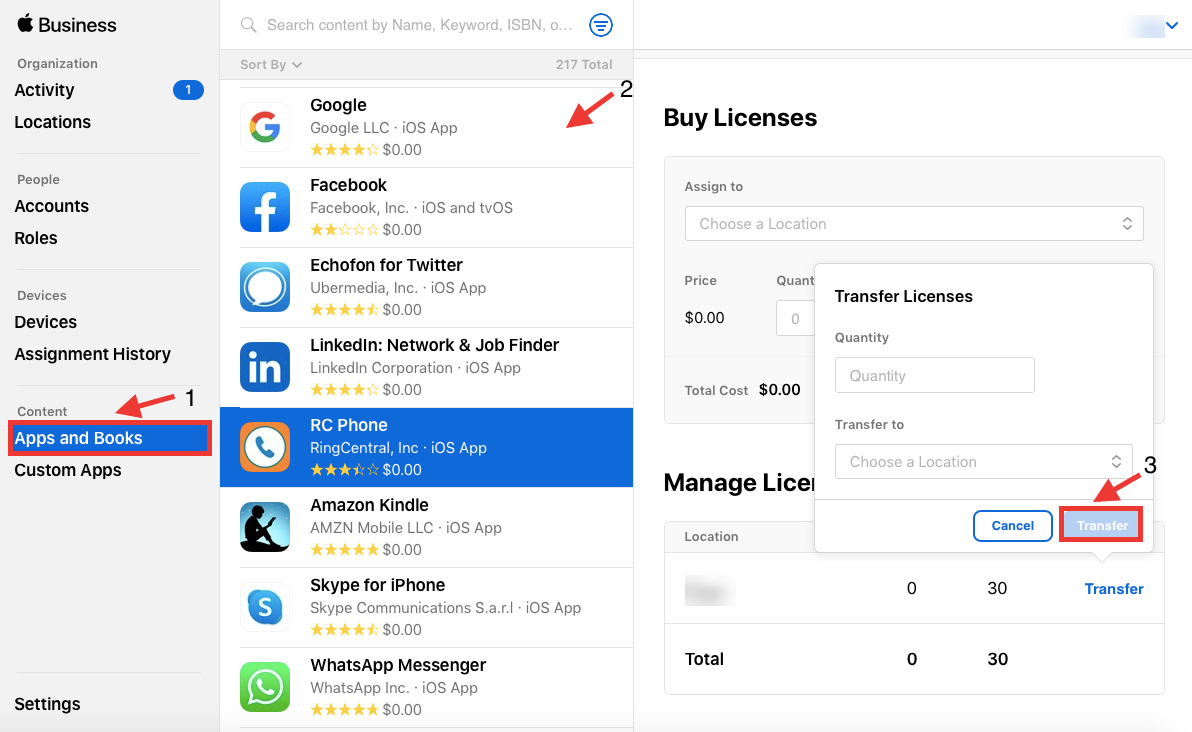The image size is (1192, 732).
Task: Select the Skype for iPhone title
Action: point(378,585)
